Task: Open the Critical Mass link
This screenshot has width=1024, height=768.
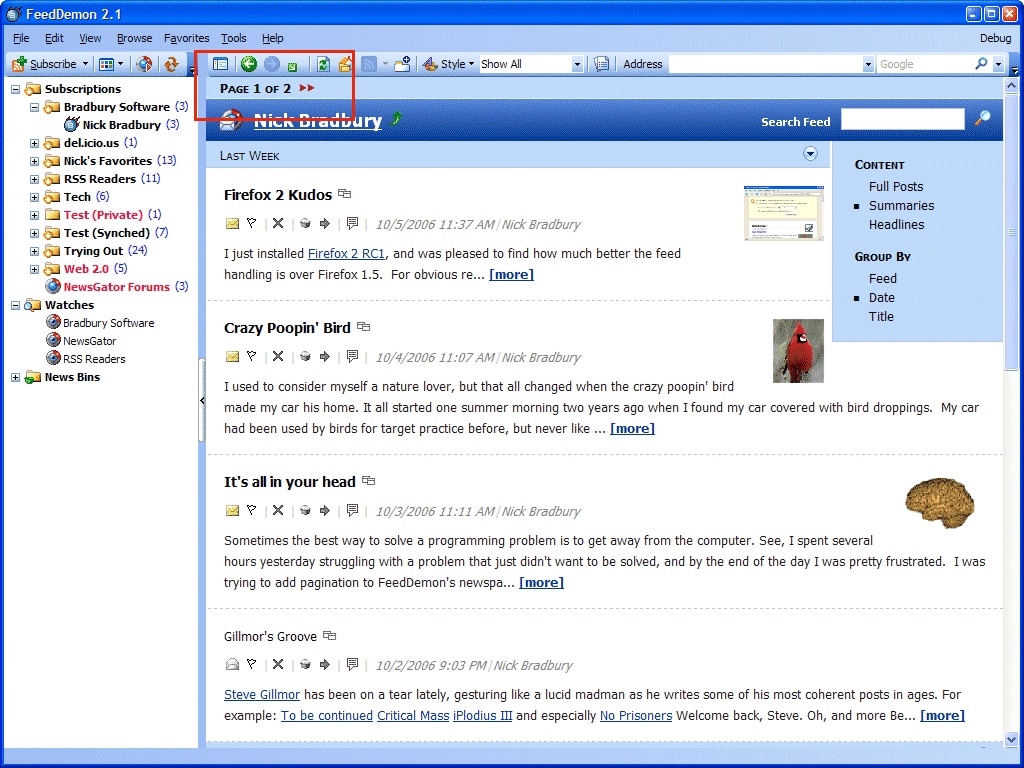Action: (413, 716)
